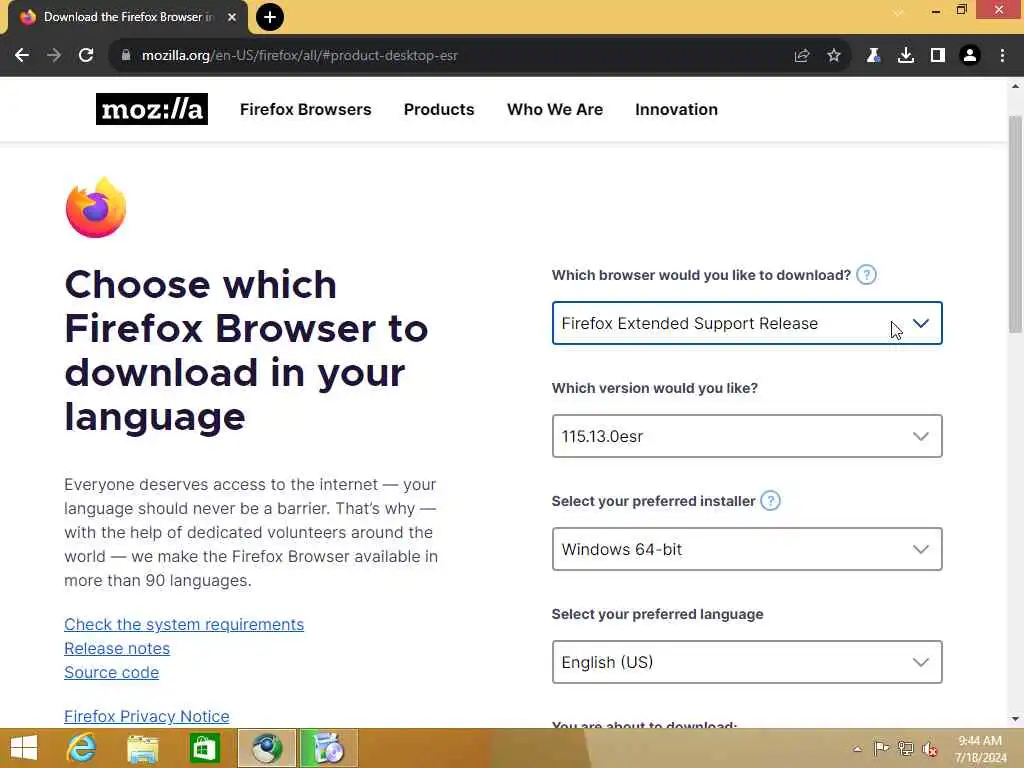
Task: Open a new tab with plus button
Action: 270,17
